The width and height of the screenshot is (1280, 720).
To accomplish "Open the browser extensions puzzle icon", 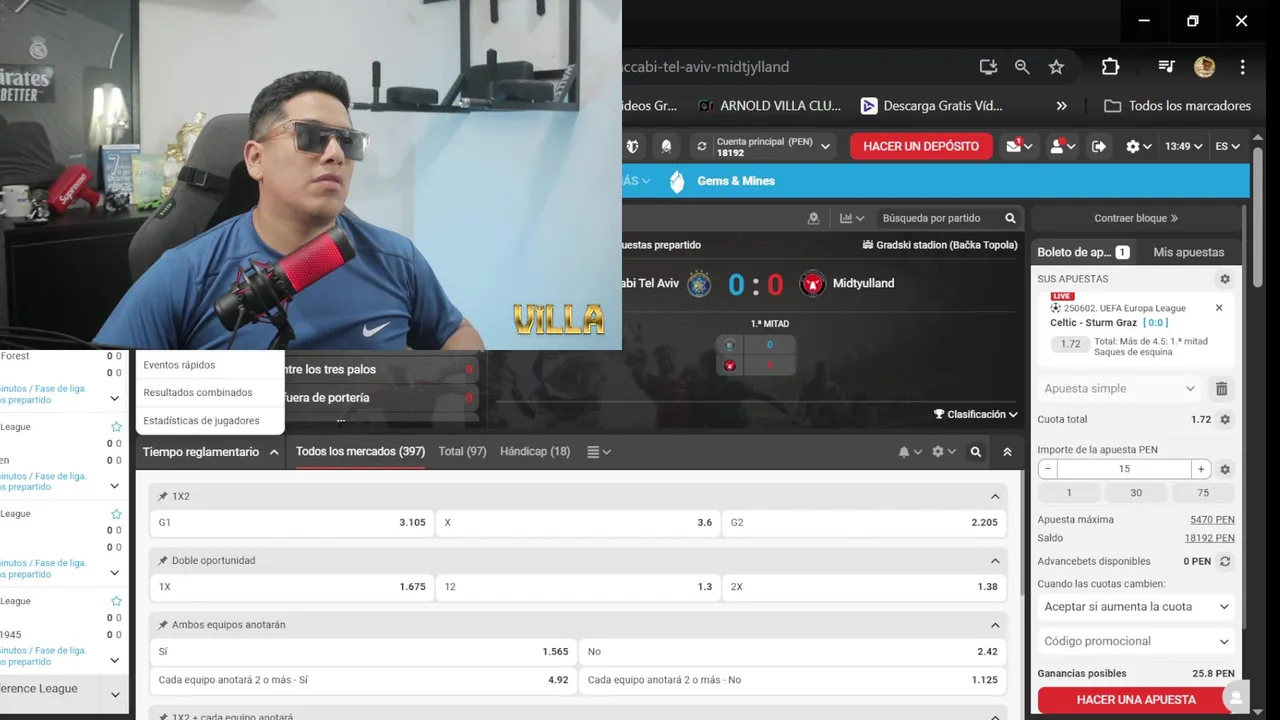I will (1110, 67).
